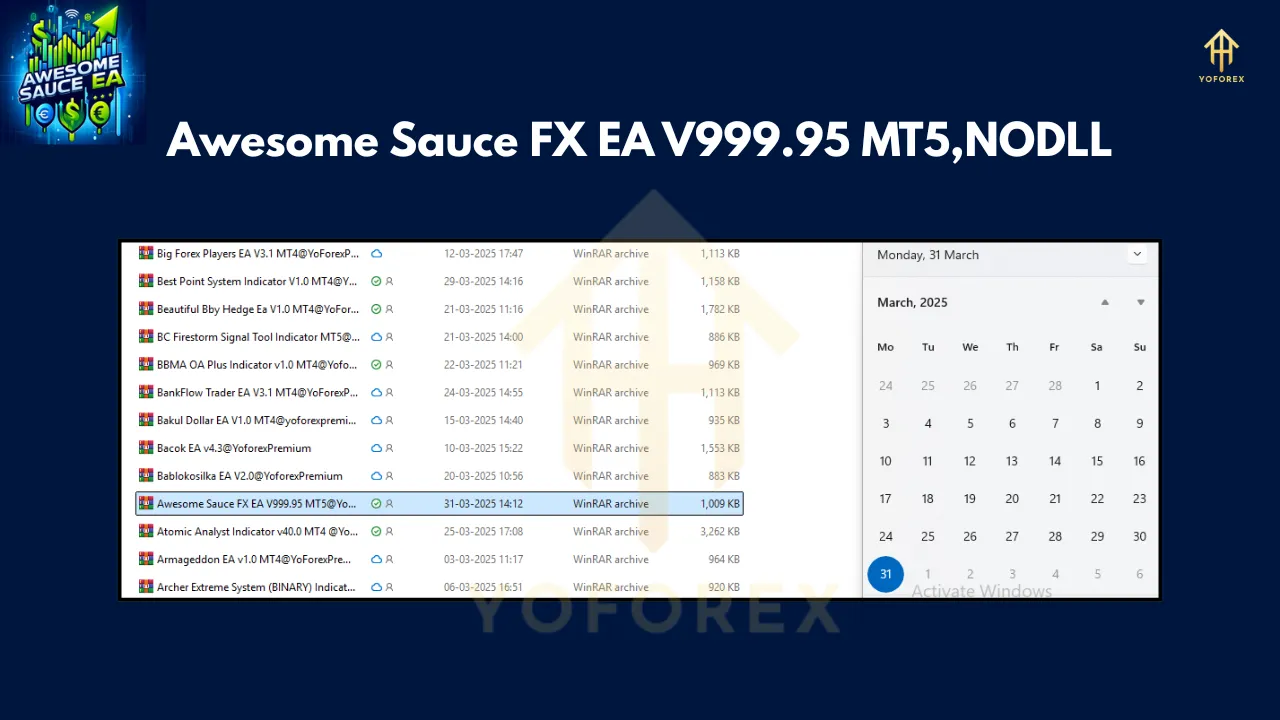This screenshot has width=1280, height=720.
Task: Click the cloud status icon of BankFlow Trader EA
Action: 377,393
